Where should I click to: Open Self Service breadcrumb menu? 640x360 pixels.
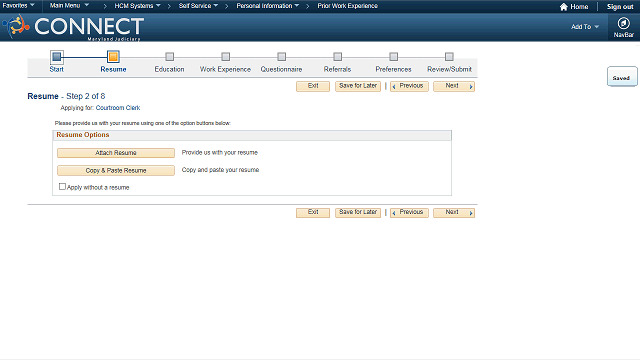[x=198, y=6]
